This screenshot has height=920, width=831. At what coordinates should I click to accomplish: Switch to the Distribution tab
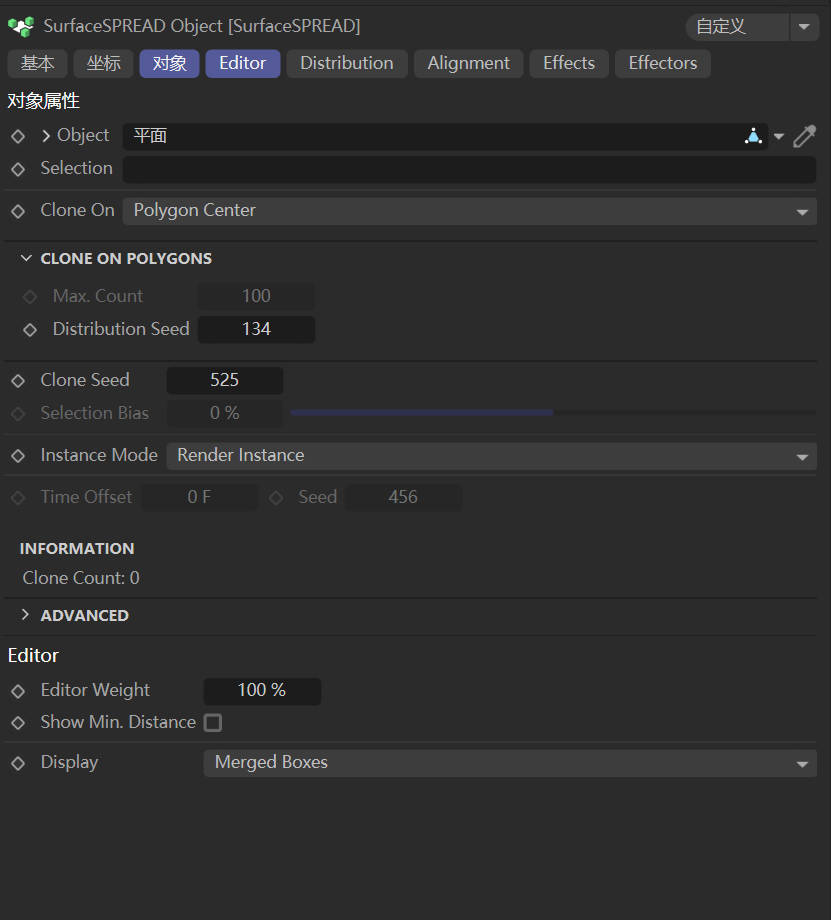[x=347, y=62]
